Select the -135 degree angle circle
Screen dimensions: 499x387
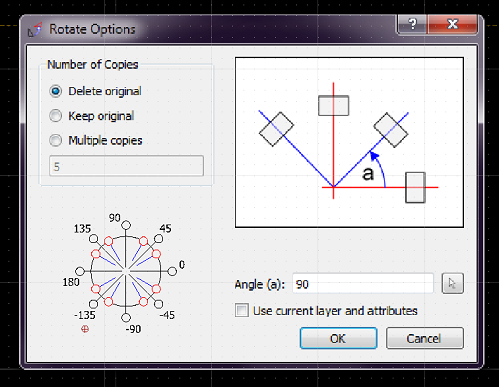[x=93, y=304]
